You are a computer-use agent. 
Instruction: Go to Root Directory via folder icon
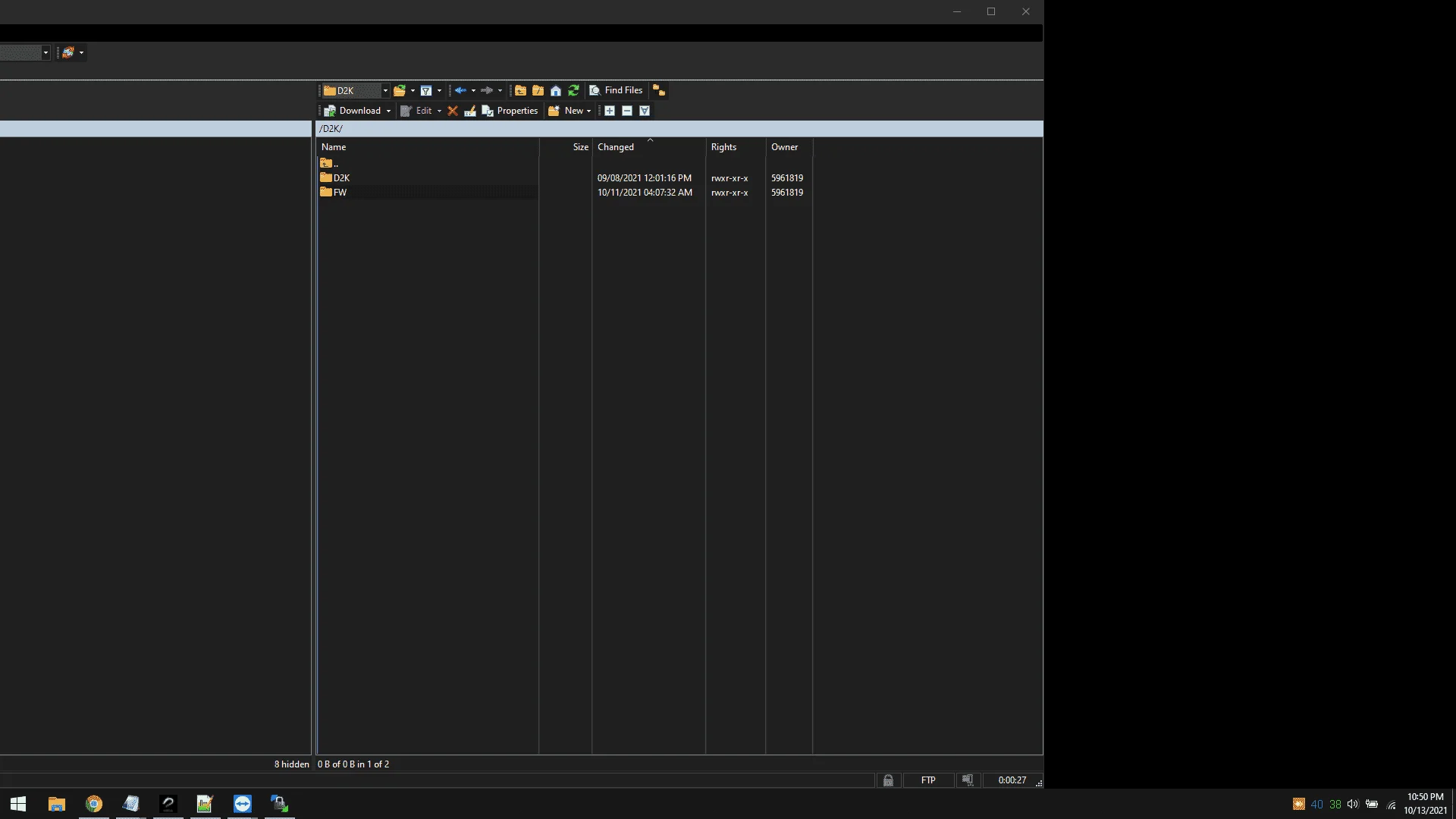click(538, 91)
